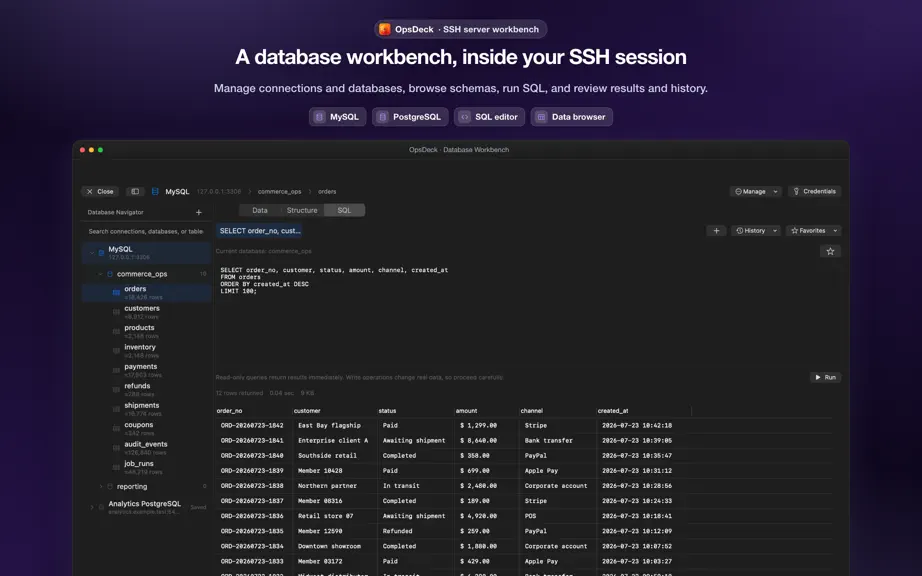Collapse the MySQL connection node
The width and height of the screenshot is (922, 576).
92,253
